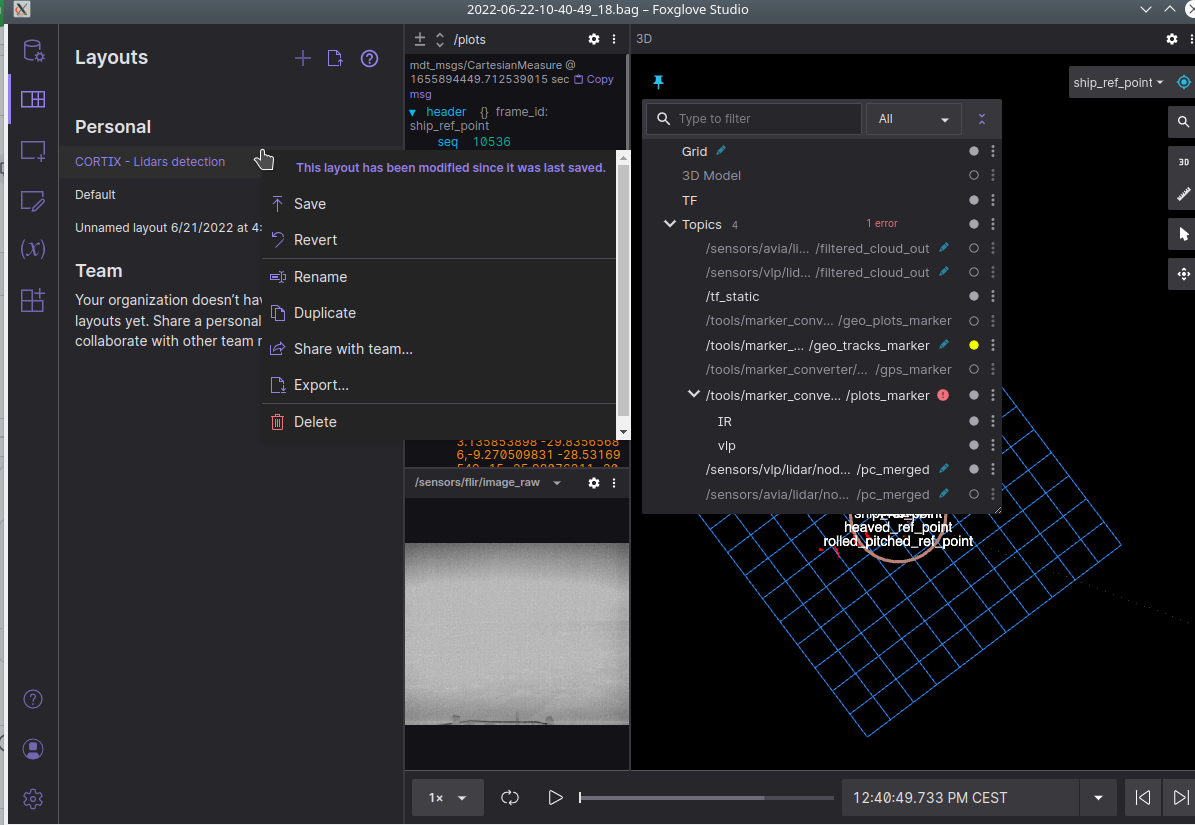This screenshot has width=1195, height=825.
Task: Create a new layout with the plus icon
Action: click(x=303, y=59)
